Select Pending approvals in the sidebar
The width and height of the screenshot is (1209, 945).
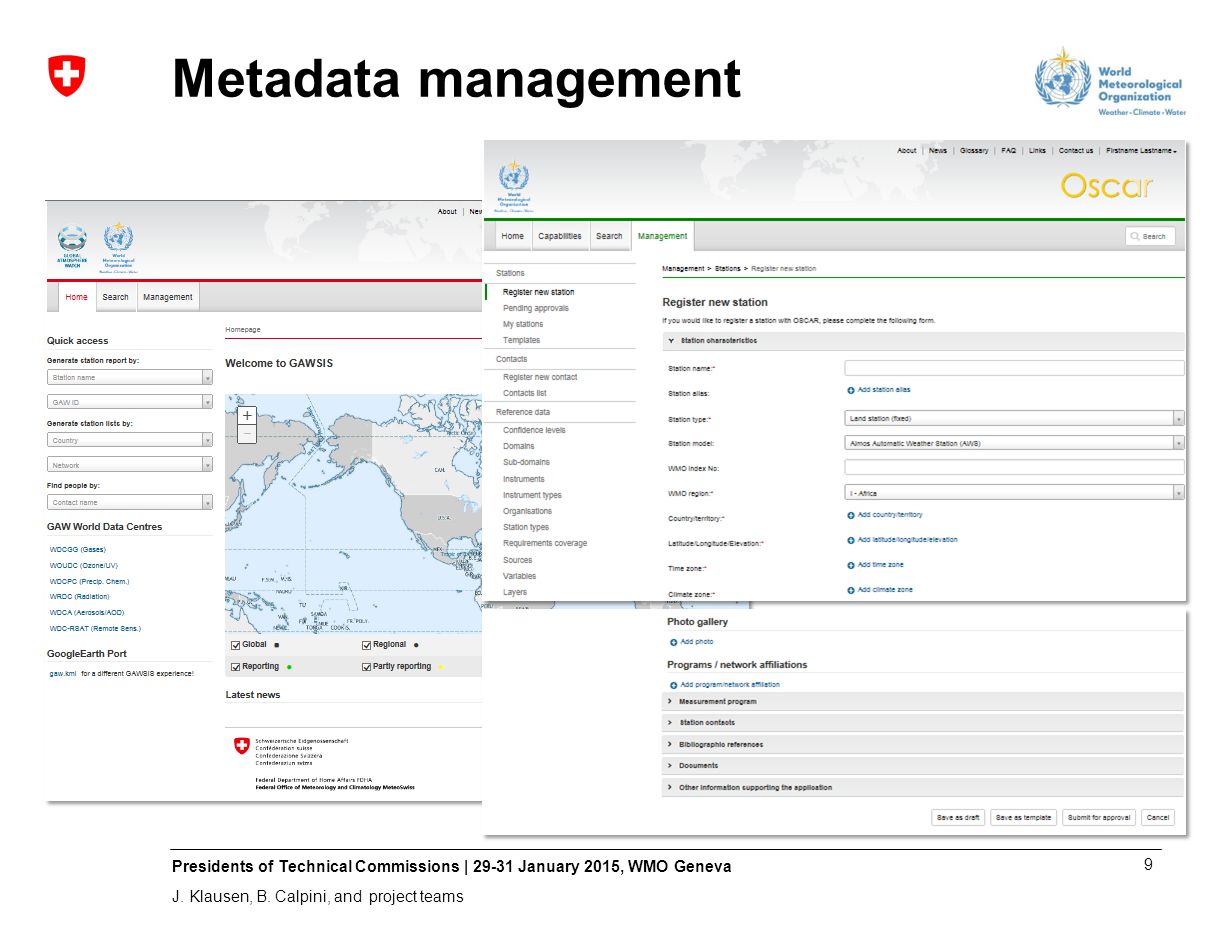pyautogui.click(x=536, y=308)
